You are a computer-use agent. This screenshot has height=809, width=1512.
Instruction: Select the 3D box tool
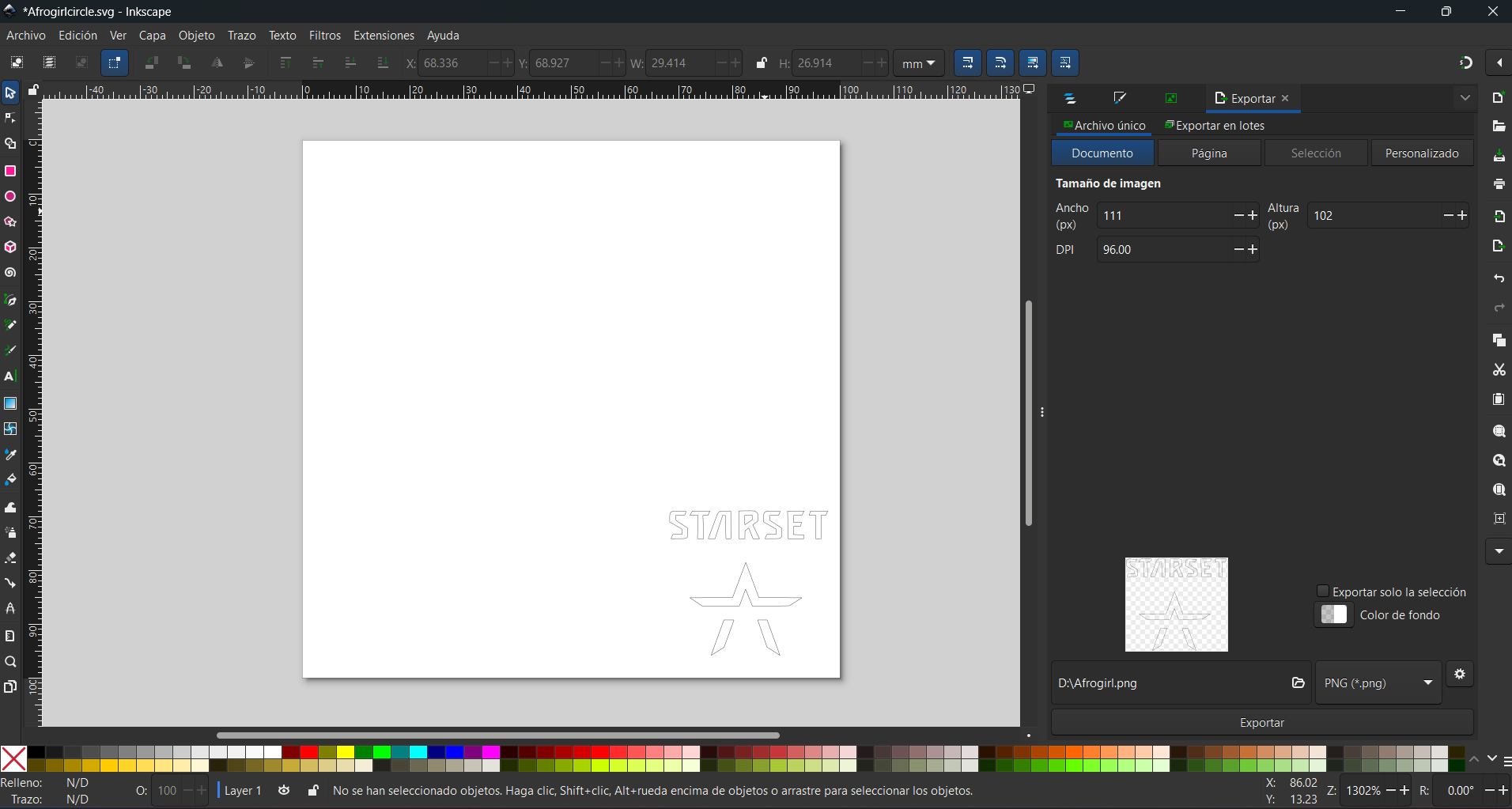tap(10, 248)
